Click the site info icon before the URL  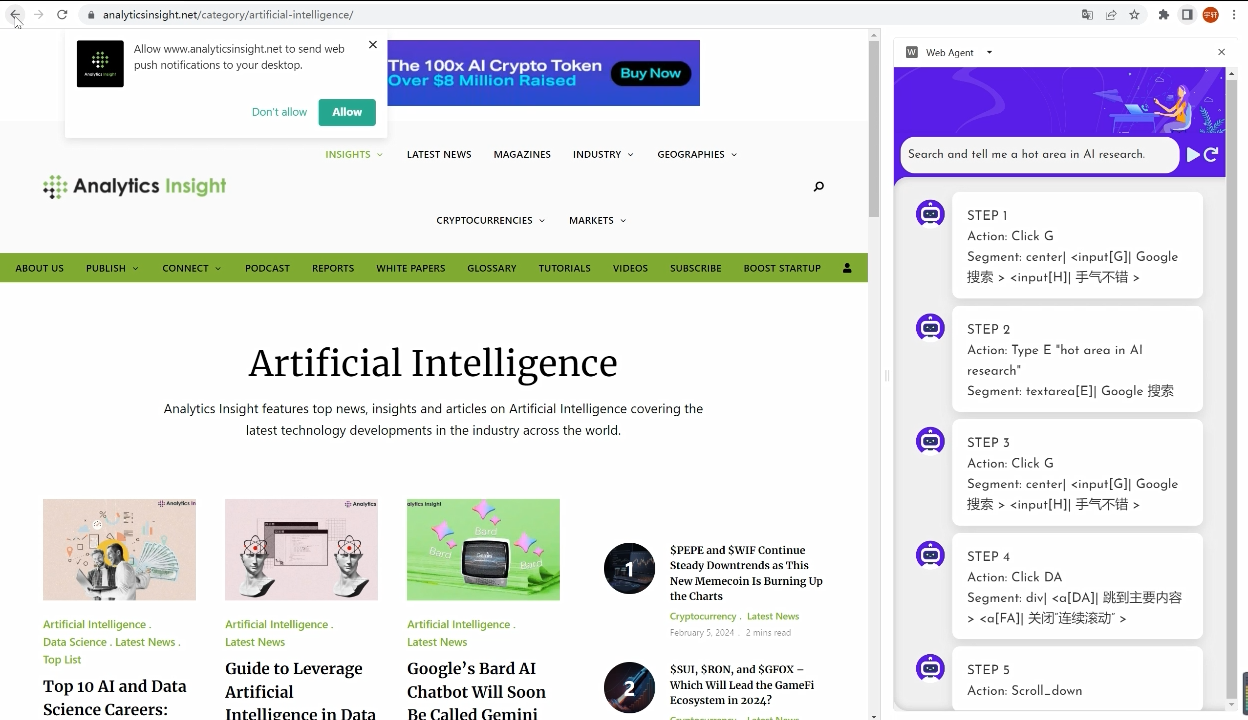[x=91, y=15]
